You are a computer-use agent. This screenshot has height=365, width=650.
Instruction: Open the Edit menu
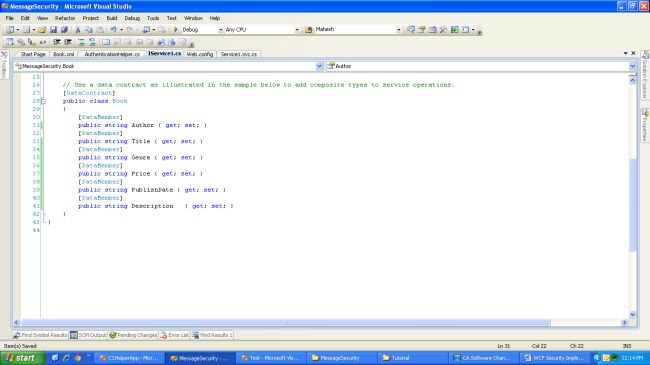[x=25, y=18]
